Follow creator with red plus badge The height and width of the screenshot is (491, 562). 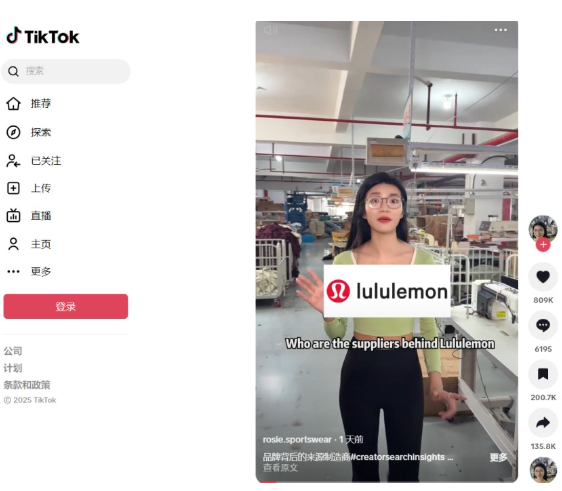point(543,245)
